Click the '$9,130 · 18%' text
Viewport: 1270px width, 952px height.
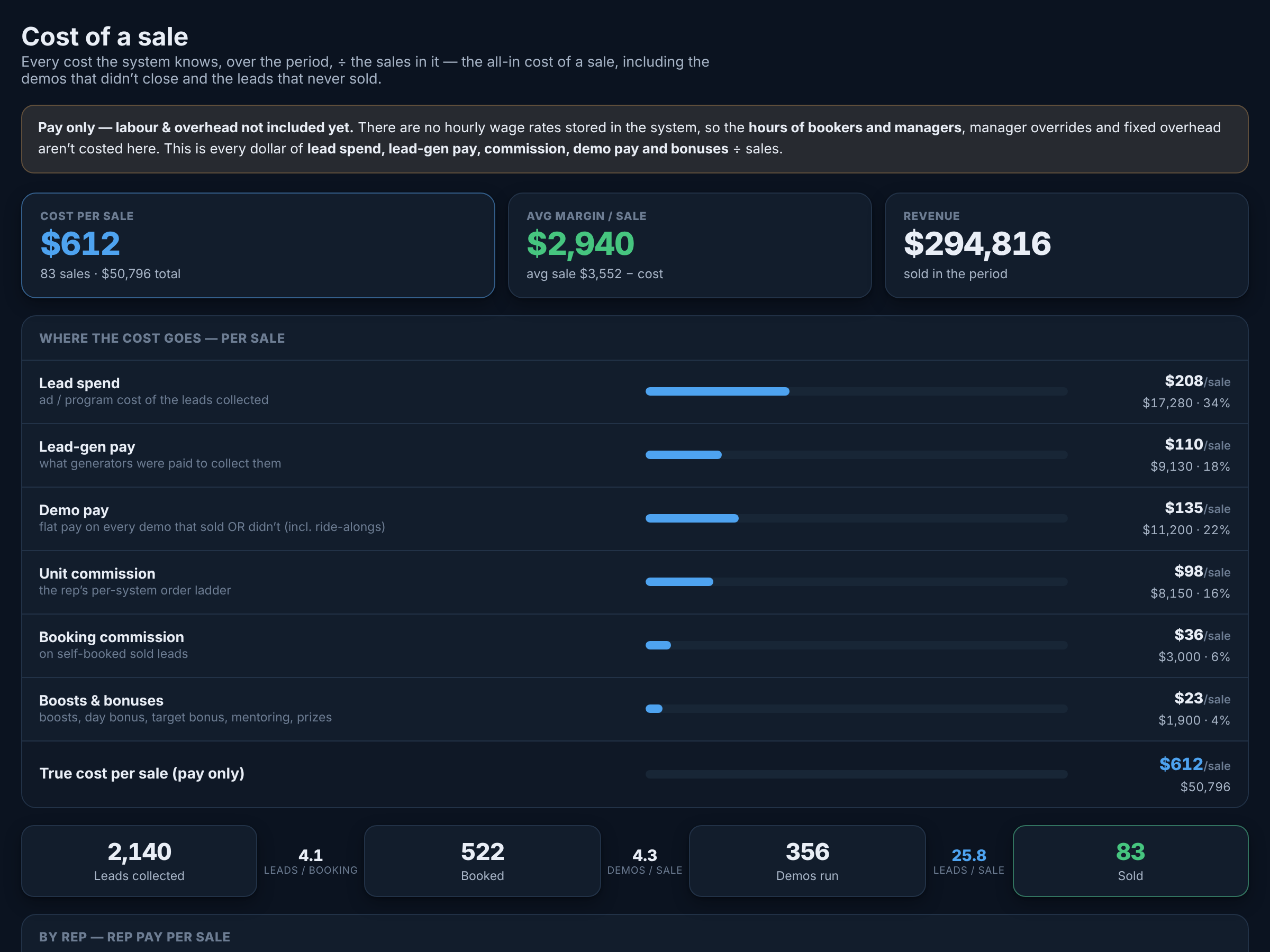tap(1190, 466)
